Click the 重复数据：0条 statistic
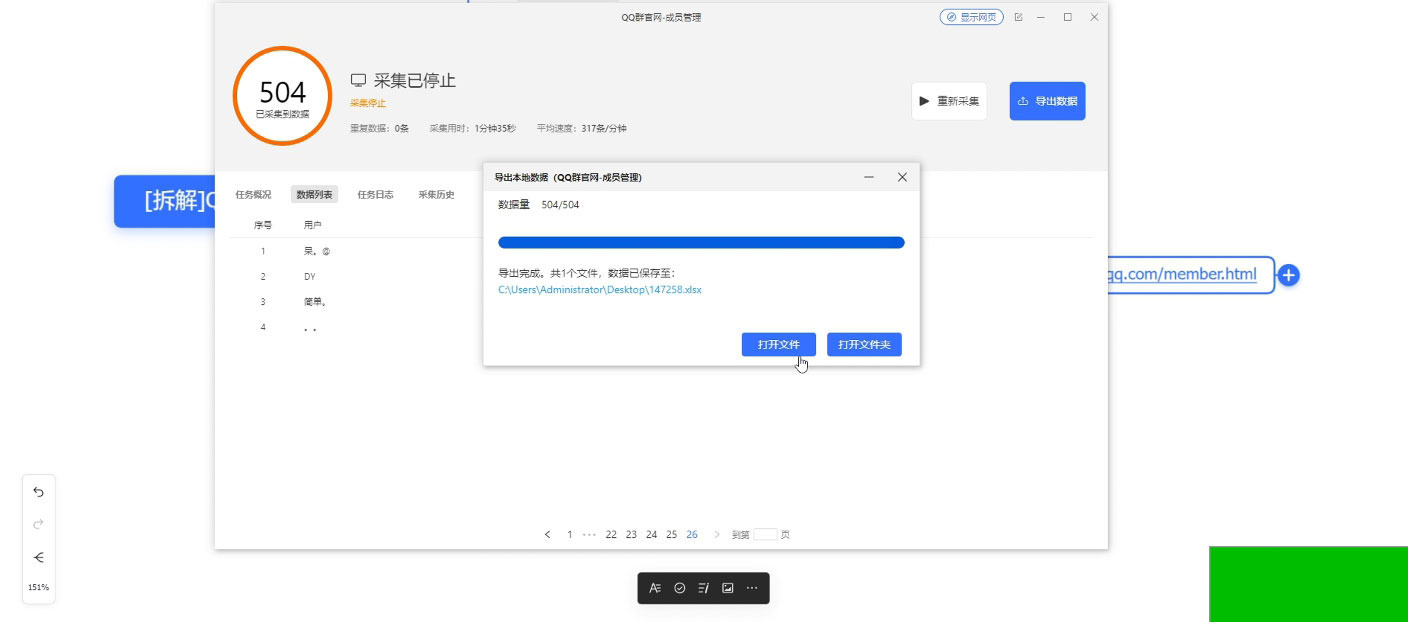 point(380,128)
